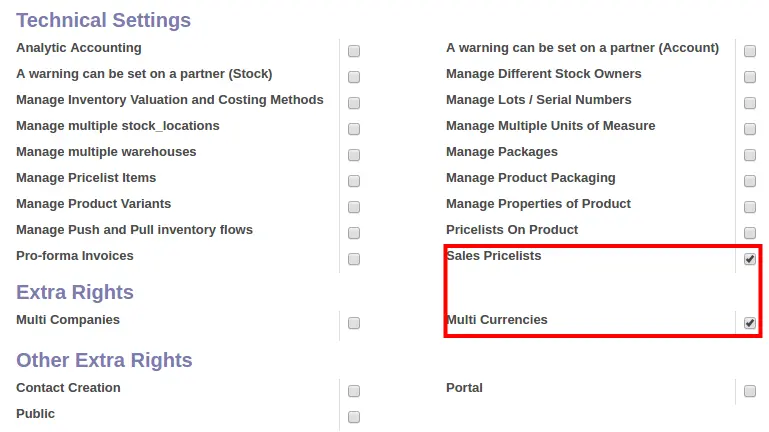The width and height of the screenshot is (769, 432).
Task: Enable Manage Multiple Units of Measure
Action: coord(749,129)
